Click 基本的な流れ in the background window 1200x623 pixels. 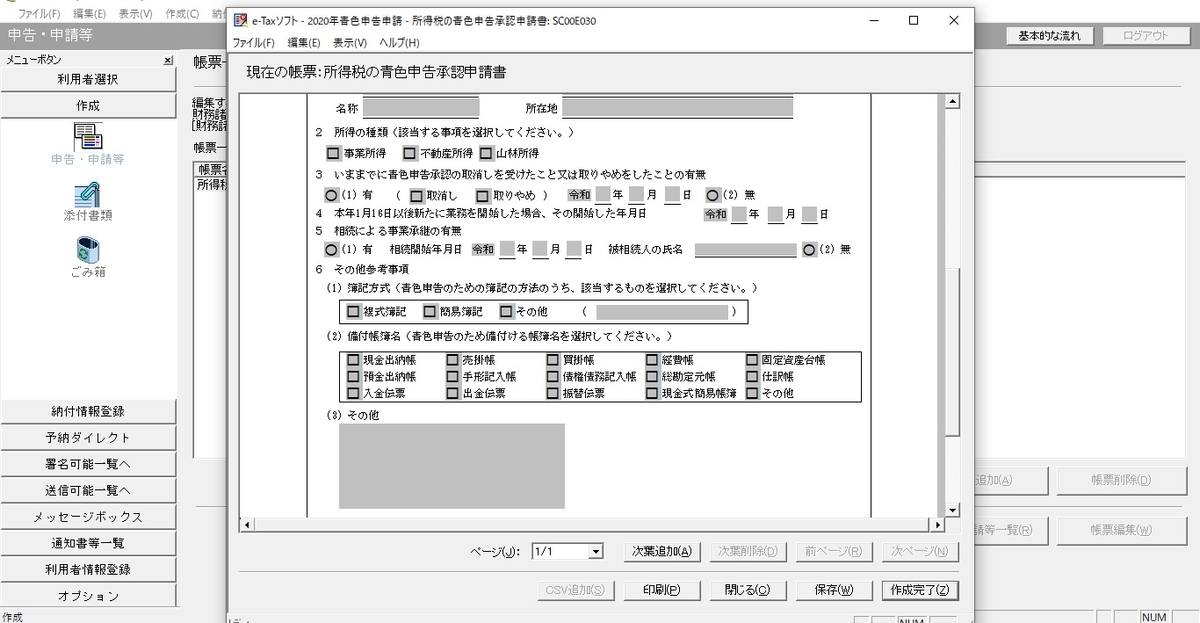coord(1050,35)
